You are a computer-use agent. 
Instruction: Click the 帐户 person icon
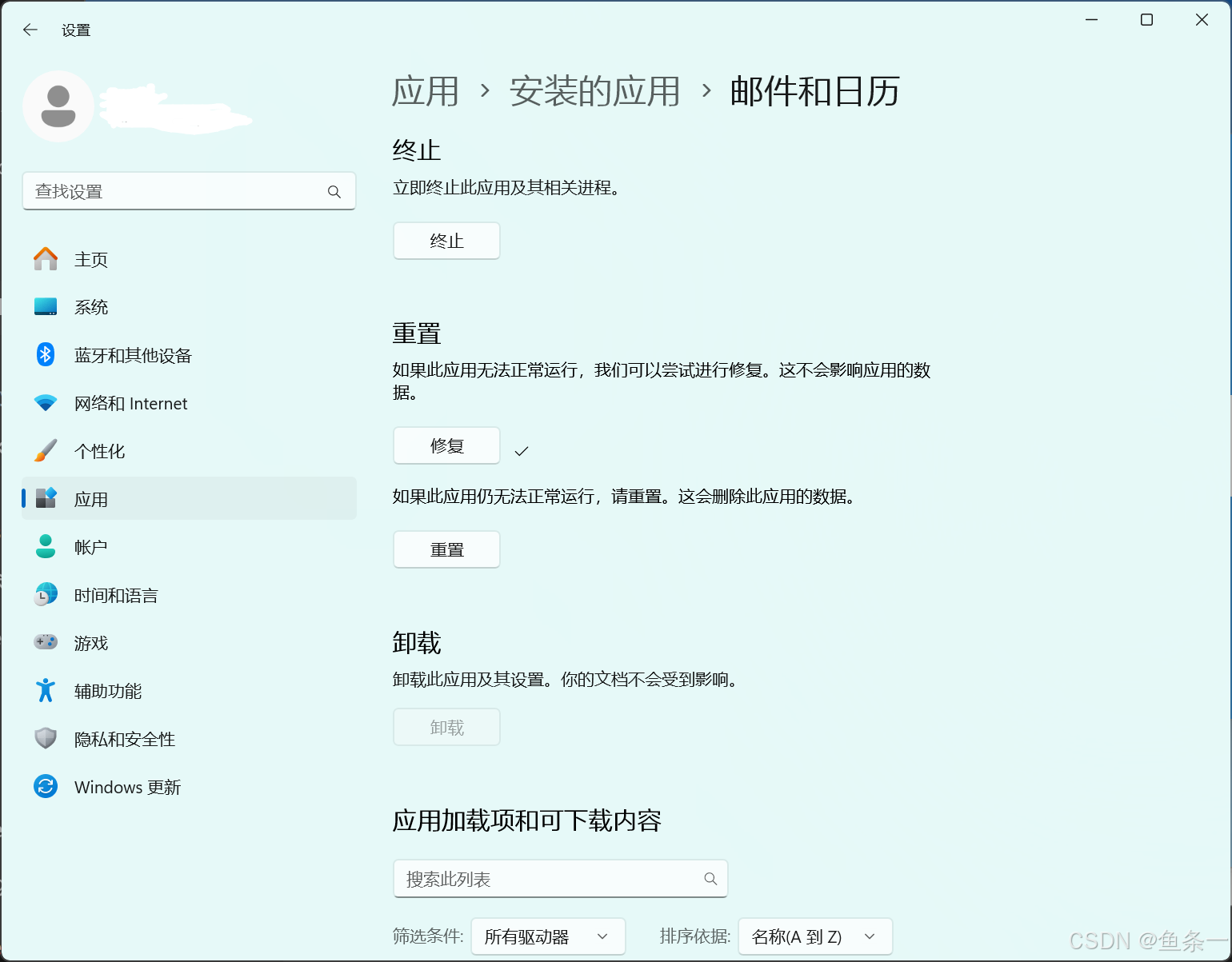click(46, 546)
